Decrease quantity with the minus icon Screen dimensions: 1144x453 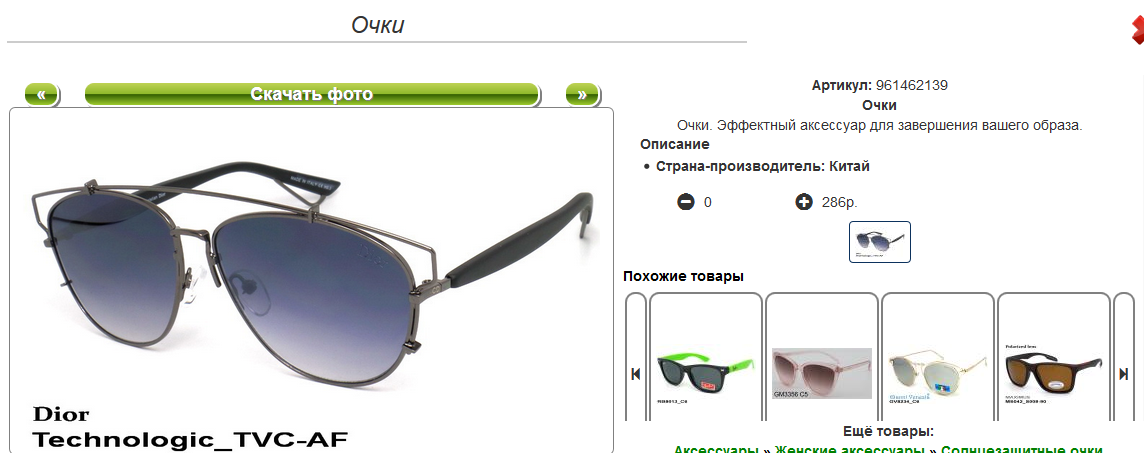click(x=686, y=202)
